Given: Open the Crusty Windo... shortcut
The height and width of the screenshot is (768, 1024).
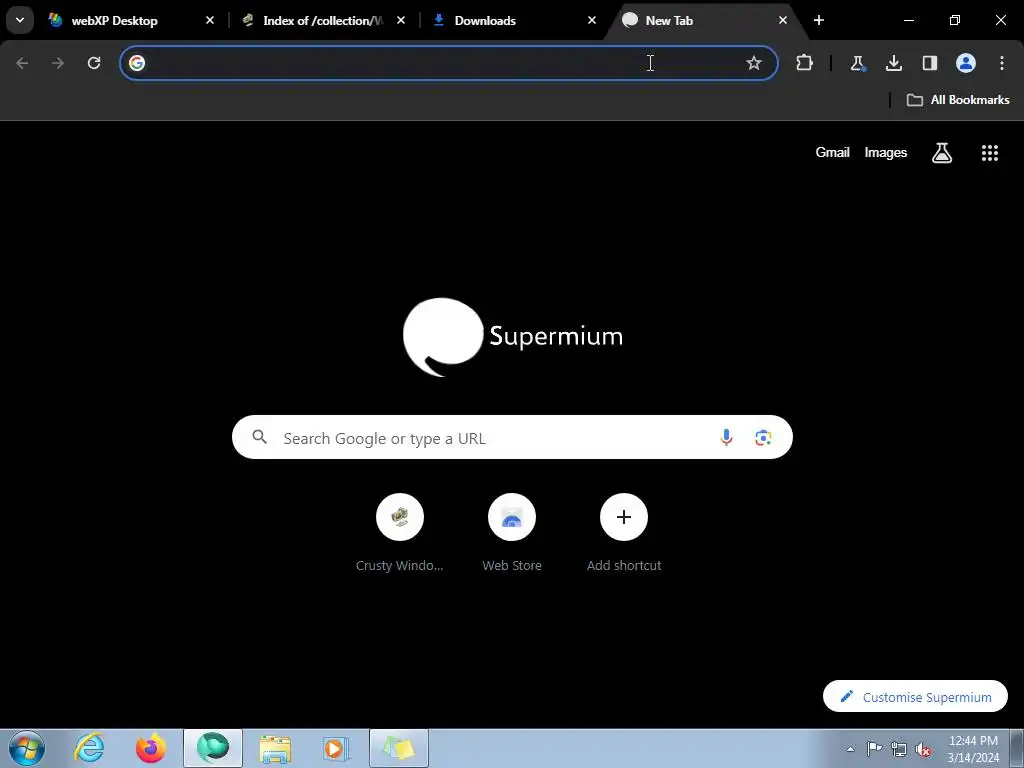Looking at the screenshot, I should click(400, 533).
